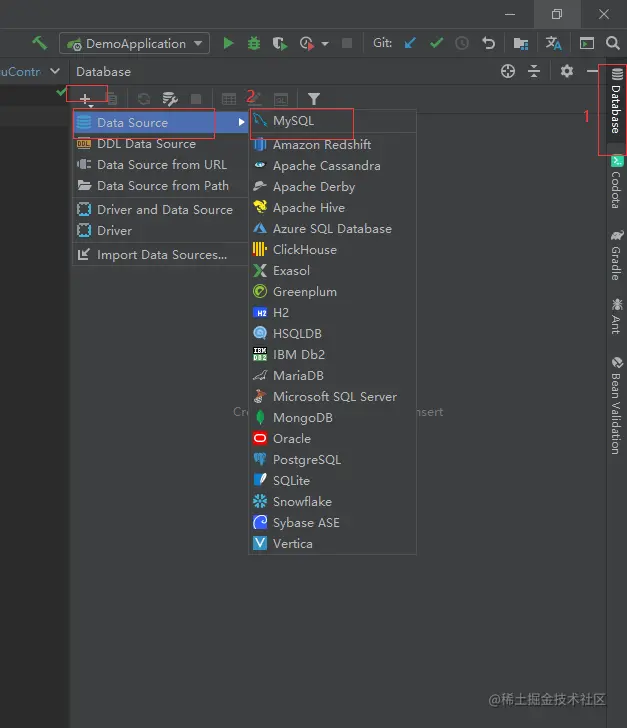
Task: Click the Search Everywhere magnifier icon
Action: pyautogui.click(x=613, y=43)
